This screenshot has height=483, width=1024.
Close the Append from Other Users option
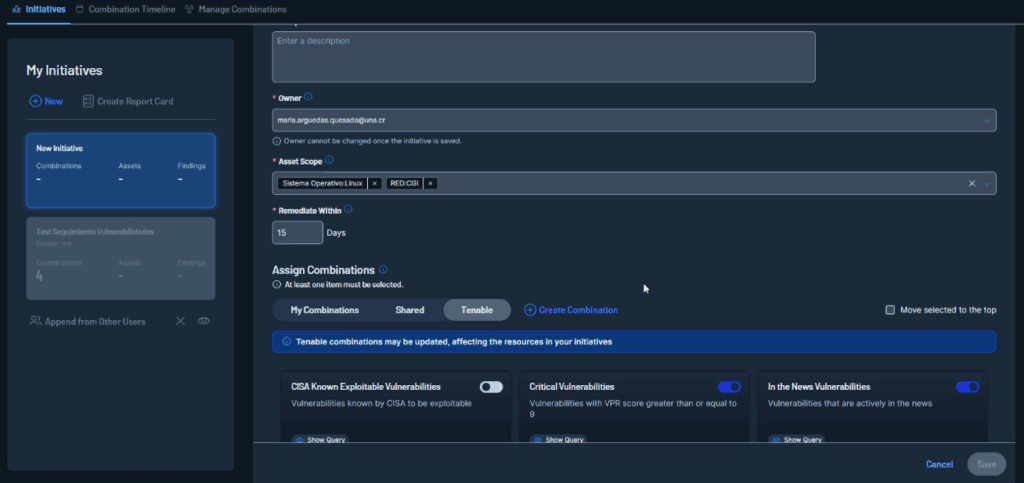180,321
